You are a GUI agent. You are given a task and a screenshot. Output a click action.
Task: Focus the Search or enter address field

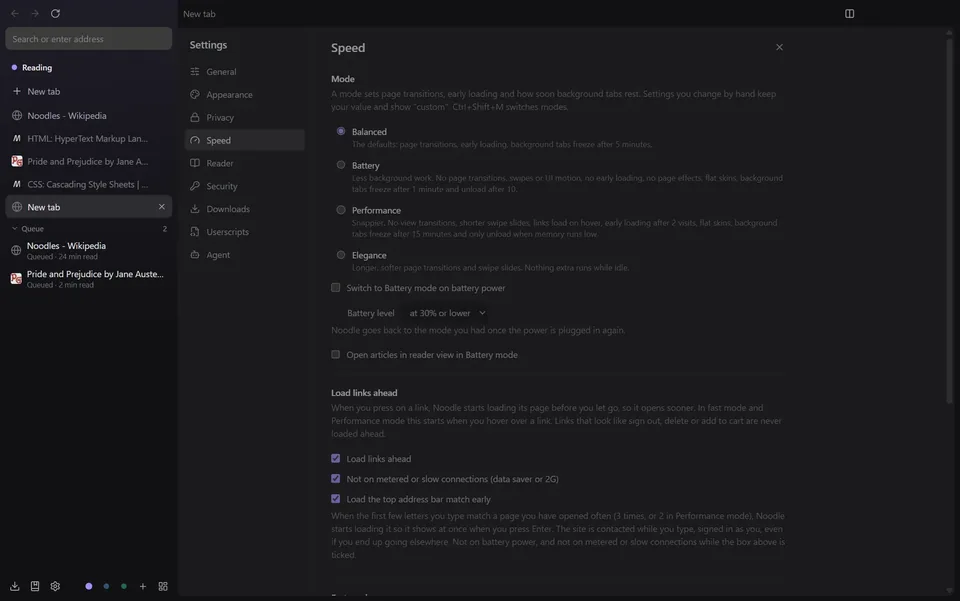(89, 39)
